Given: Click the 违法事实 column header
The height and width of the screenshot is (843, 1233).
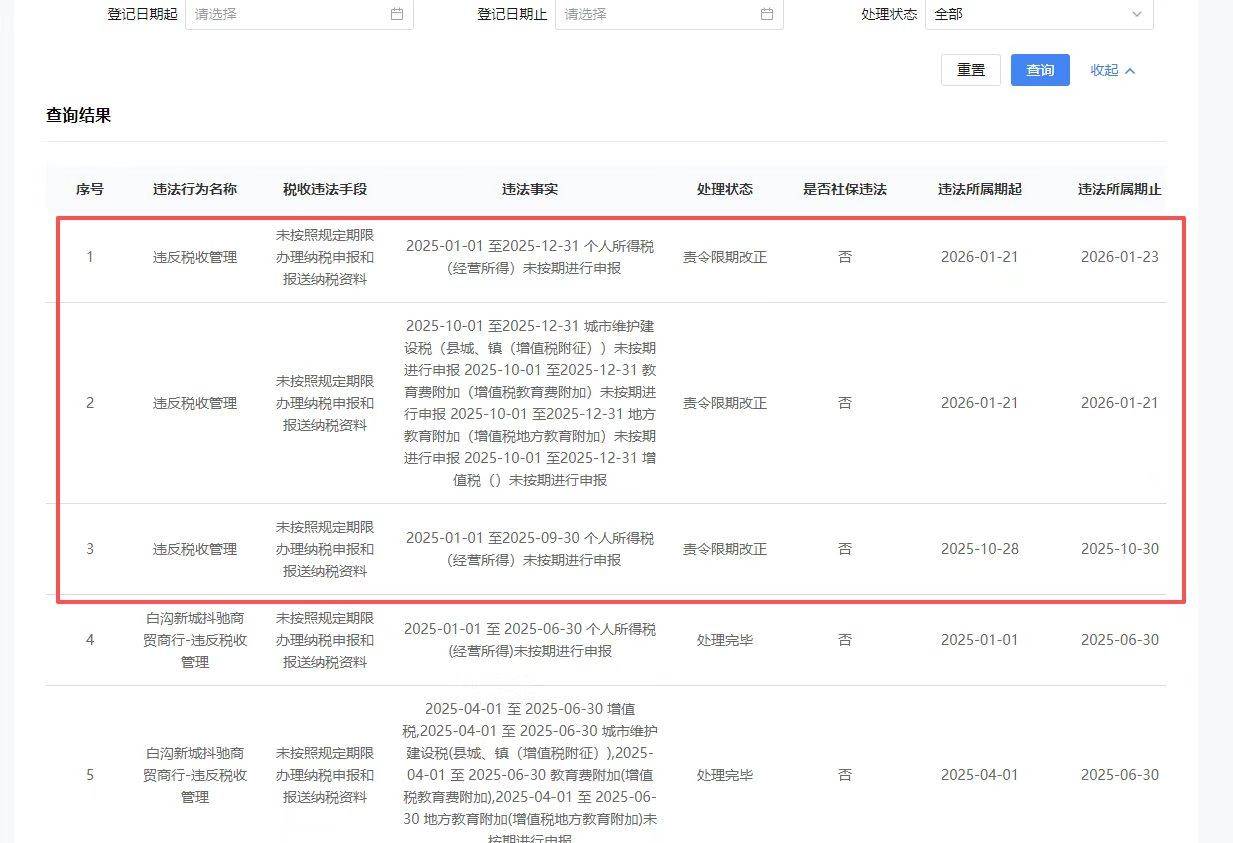Looking at the screenshot, I should pos(530,189).
